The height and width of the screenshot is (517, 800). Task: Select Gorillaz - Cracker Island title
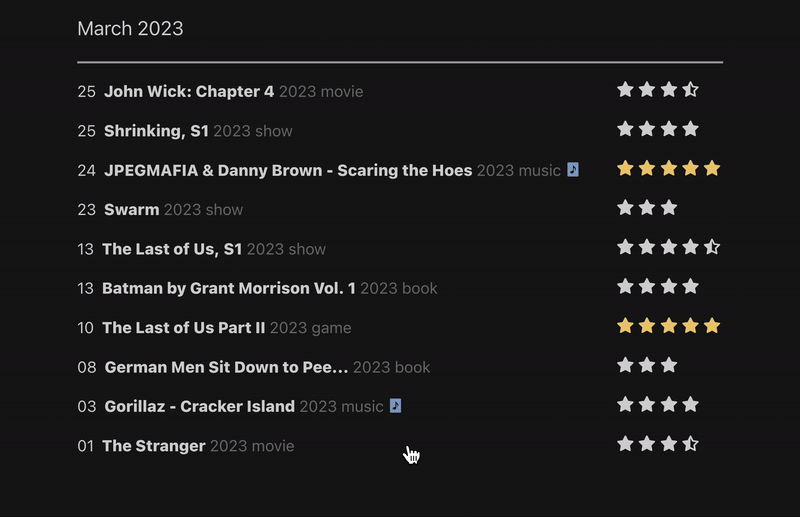click(200, 406)
